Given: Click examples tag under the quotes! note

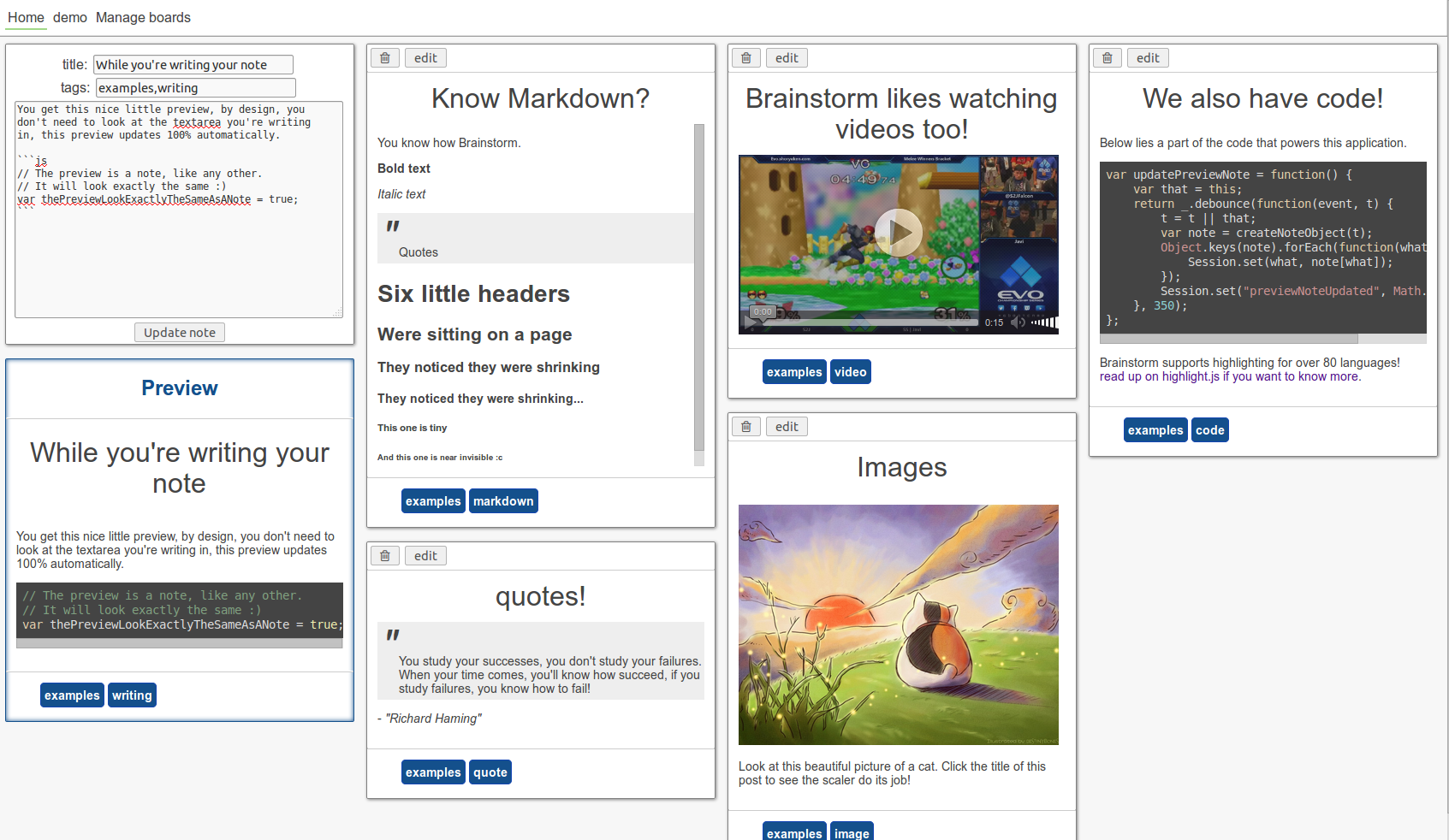Looking at the screenshot, I should click(433, 772).
